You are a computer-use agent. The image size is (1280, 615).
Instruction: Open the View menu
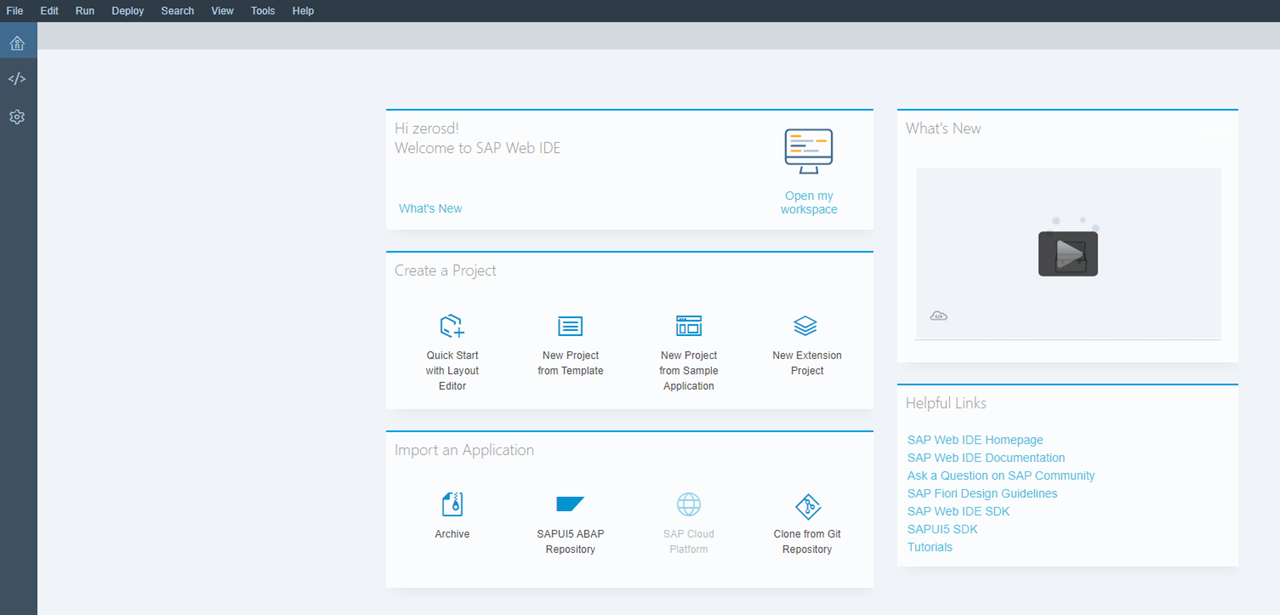[223, 11]
